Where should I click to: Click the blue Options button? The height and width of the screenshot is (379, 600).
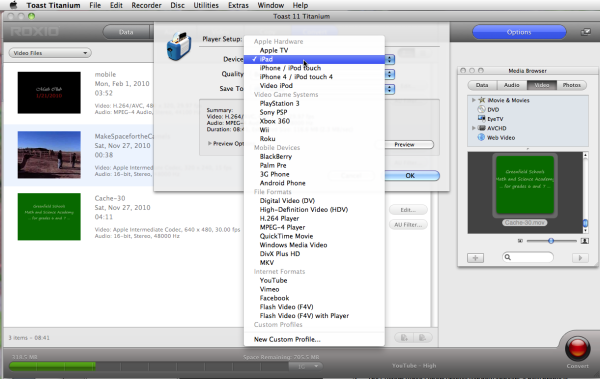[519, 32]
